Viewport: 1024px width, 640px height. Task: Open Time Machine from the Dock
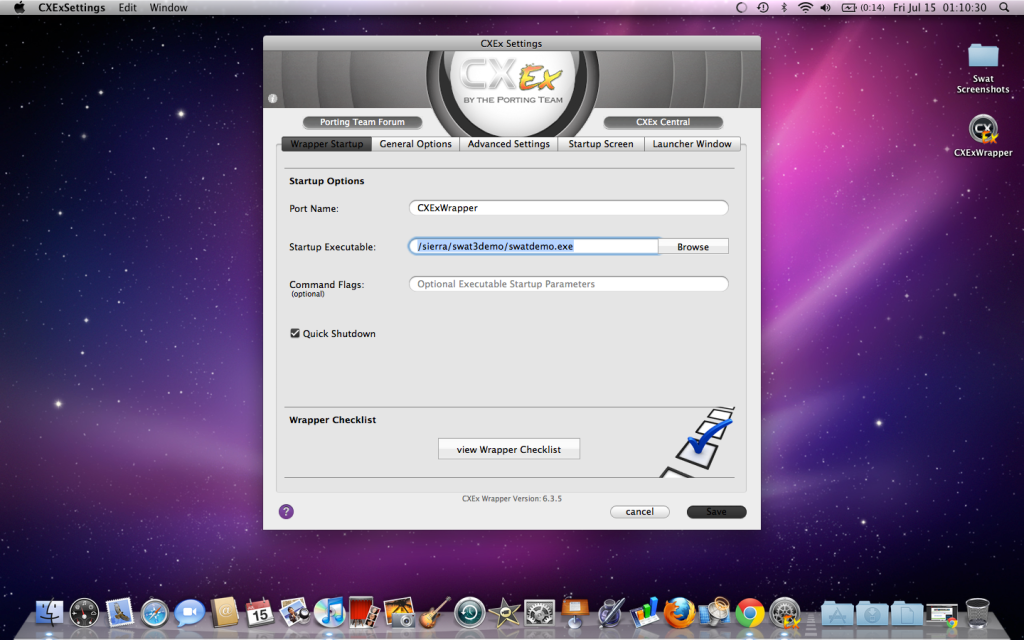(x=470, y=613)
